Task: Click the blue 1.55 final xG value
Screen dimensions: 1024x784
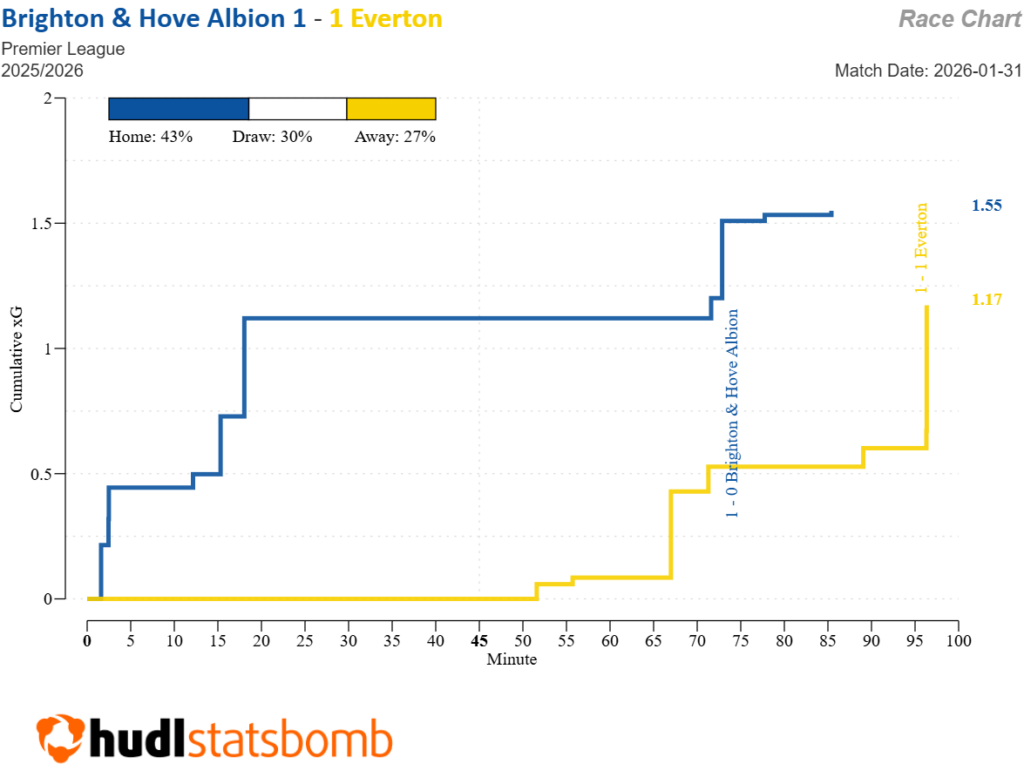Action: [986, 206]
